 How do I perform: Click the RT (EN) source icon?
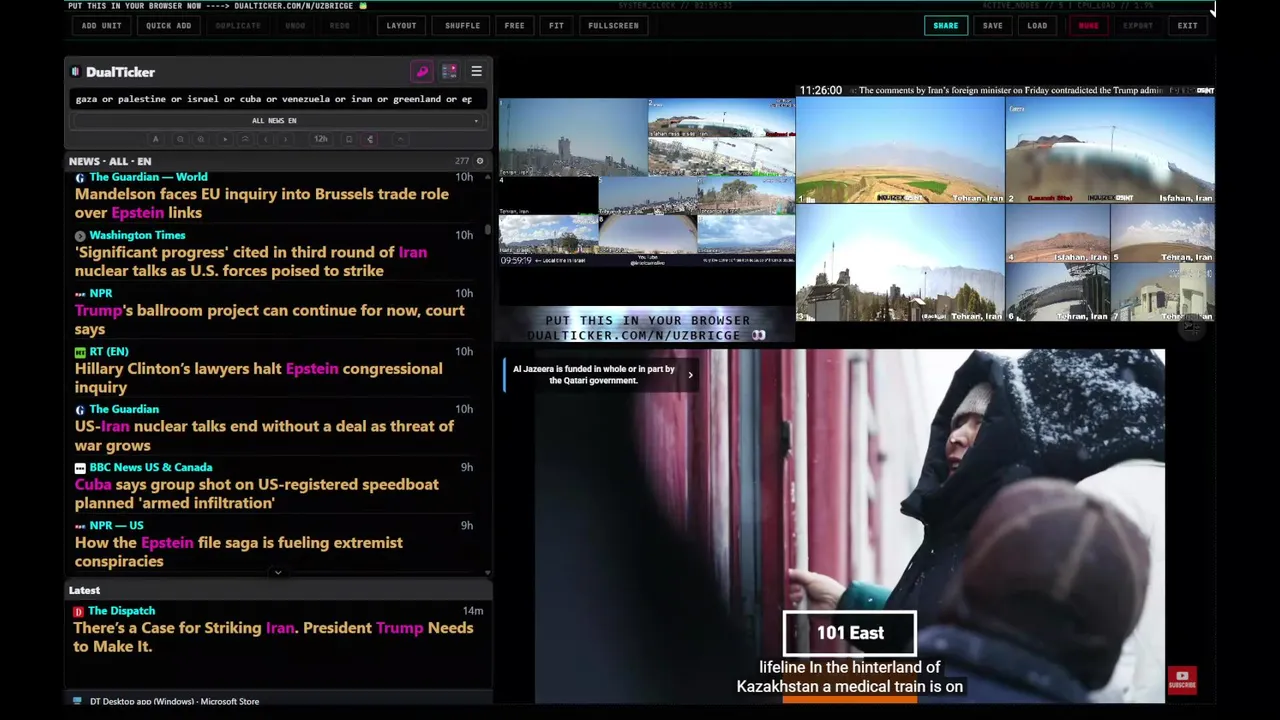80,352
